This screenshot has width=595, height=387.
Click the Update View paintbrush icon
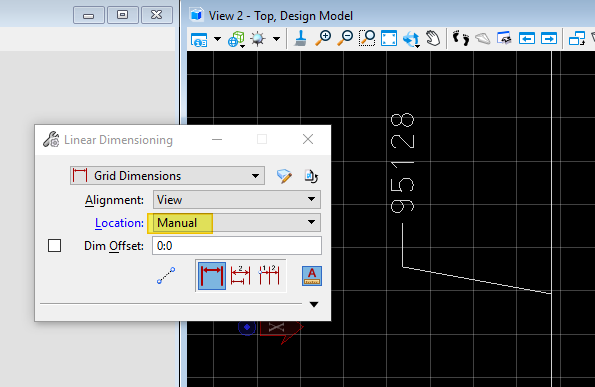pos(301,38)
